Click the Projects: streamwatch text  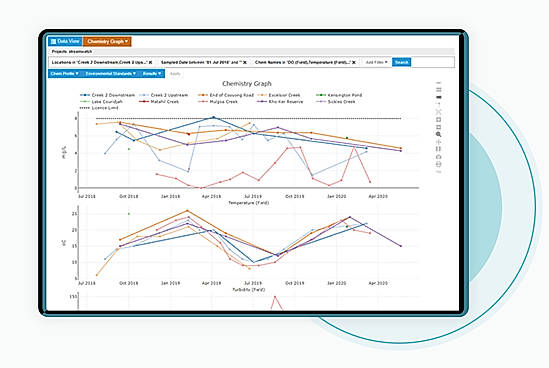pos(72,51)
